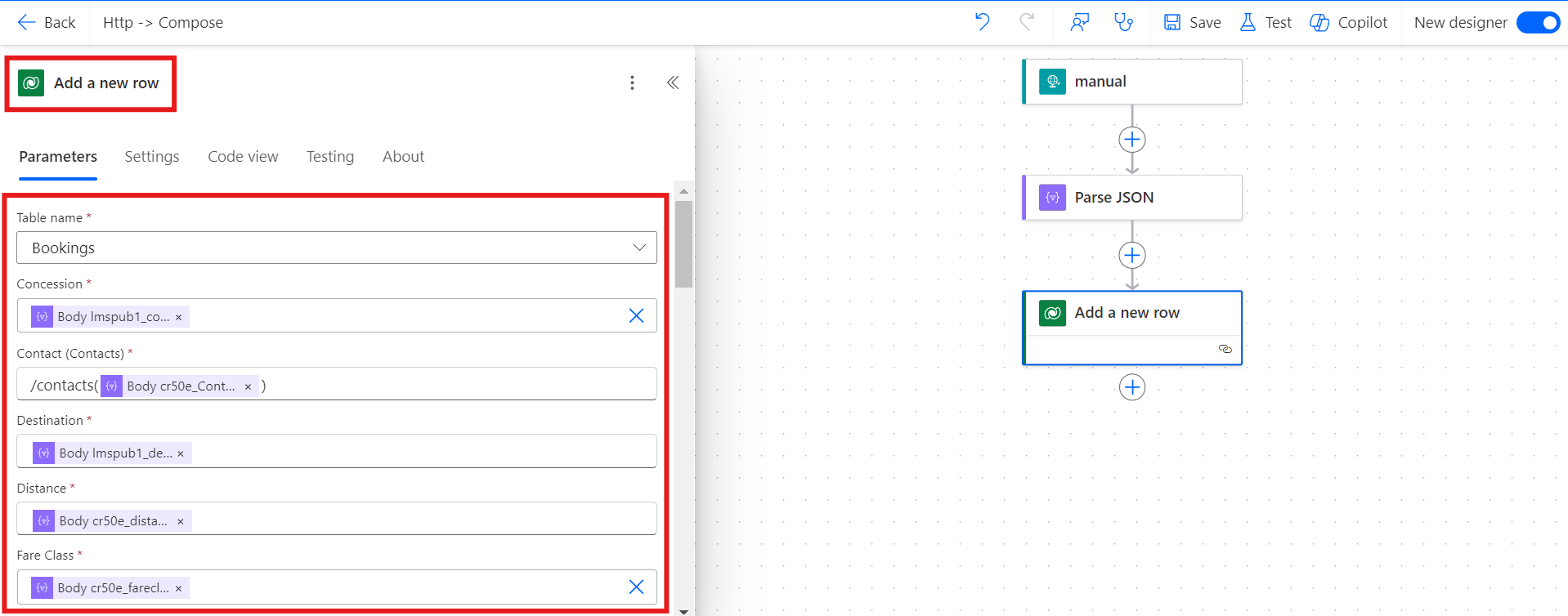1568x616 pixels.
Task: Save the flow
Action: pos(1192,22)
